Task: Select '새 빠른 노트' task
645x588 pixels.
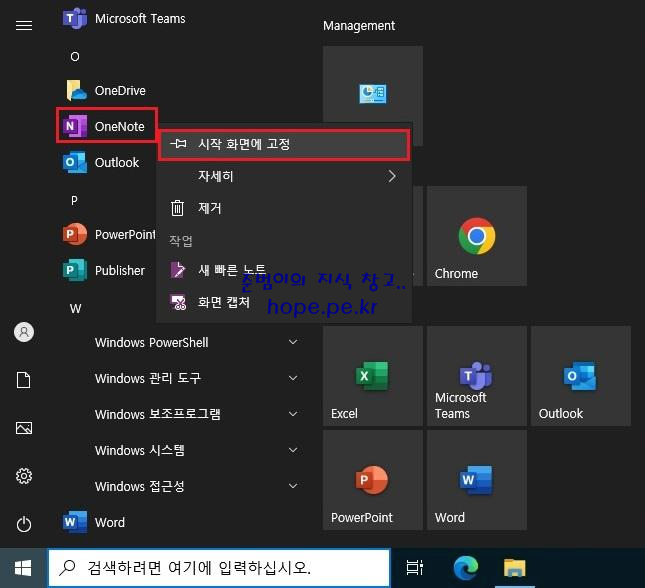Action: tap(284, 270)
